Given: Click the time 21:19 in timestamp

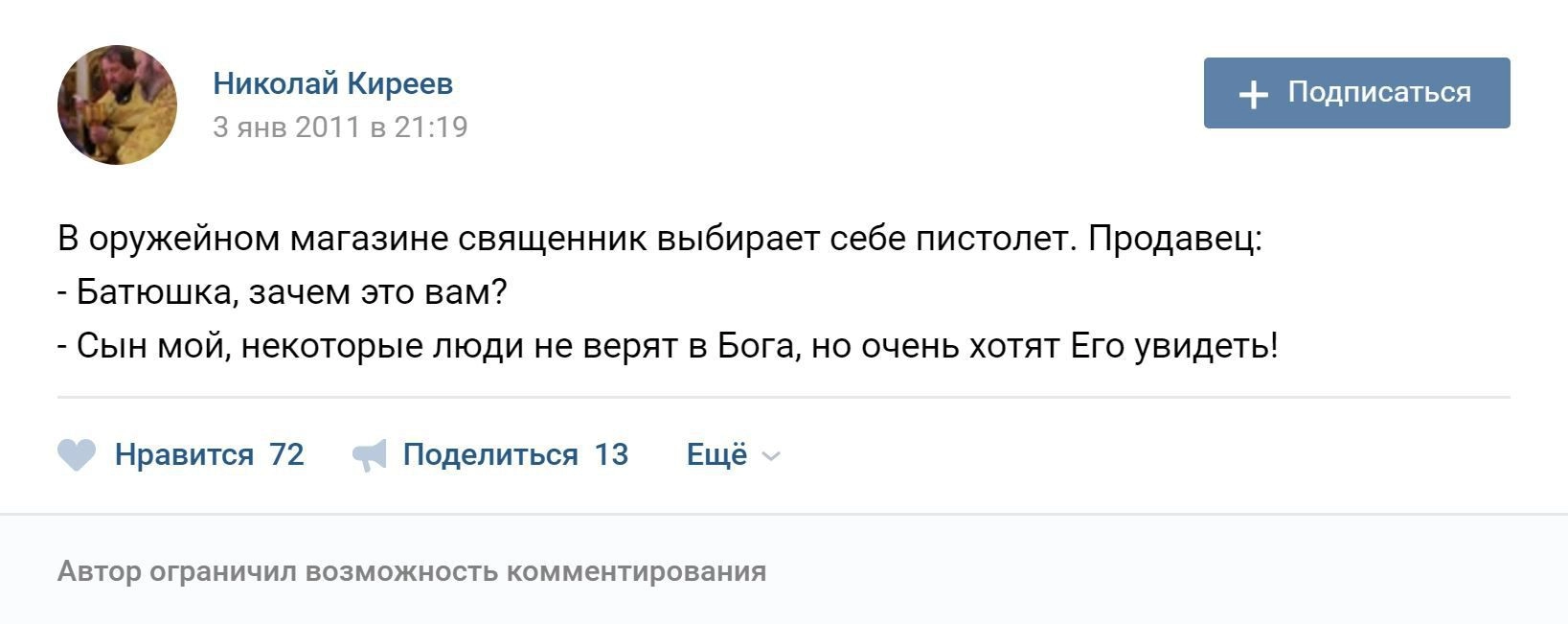Looking at the screenshot, I should [430, 127].
